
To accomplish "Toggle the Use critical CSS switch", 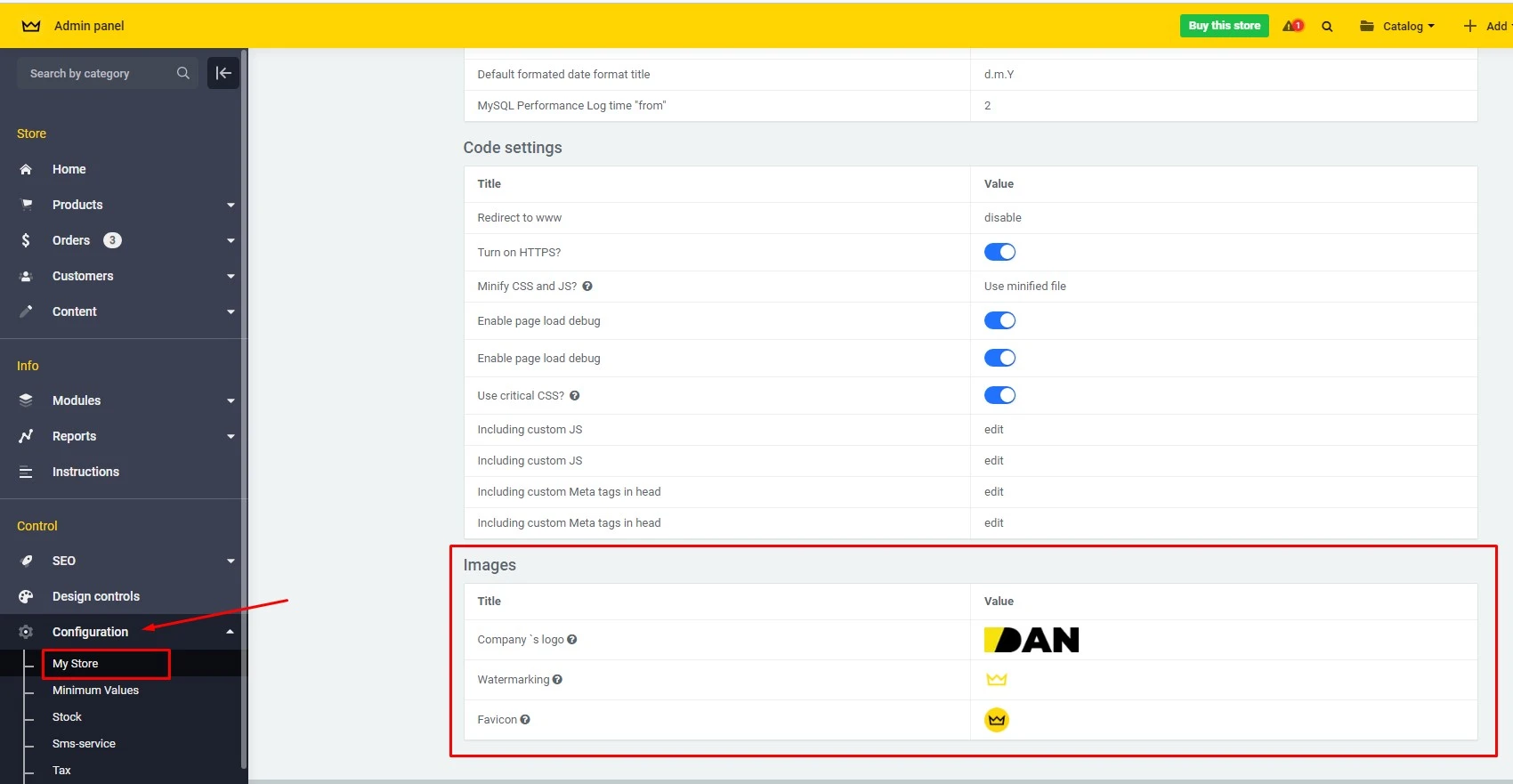I will pyautogui.click(x=999, y=395).
